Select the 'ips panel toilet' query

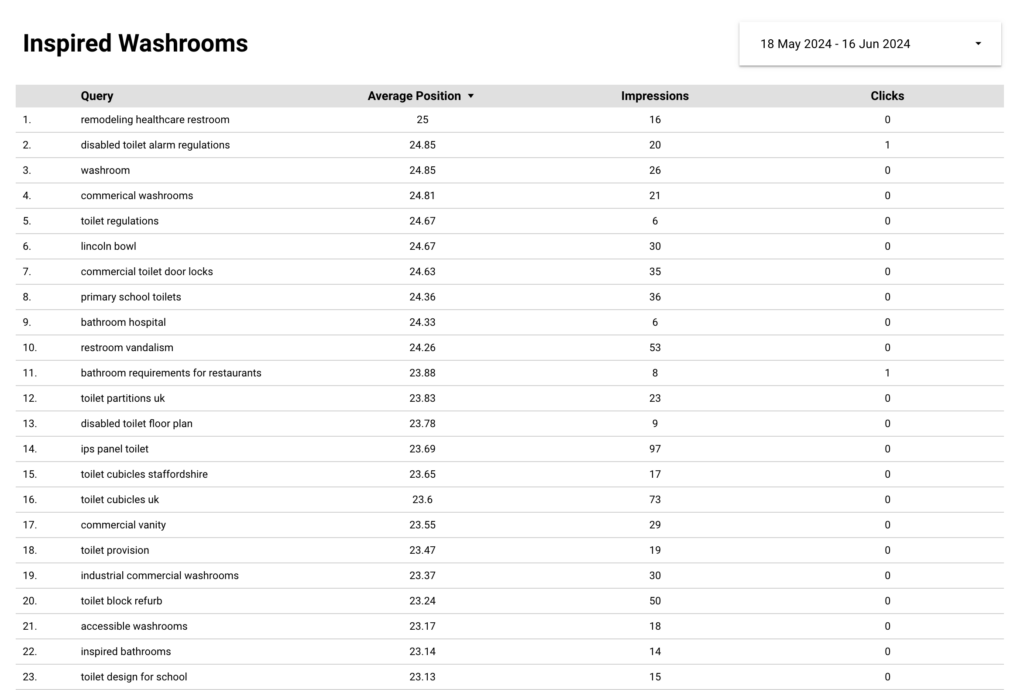click(114, 448)
